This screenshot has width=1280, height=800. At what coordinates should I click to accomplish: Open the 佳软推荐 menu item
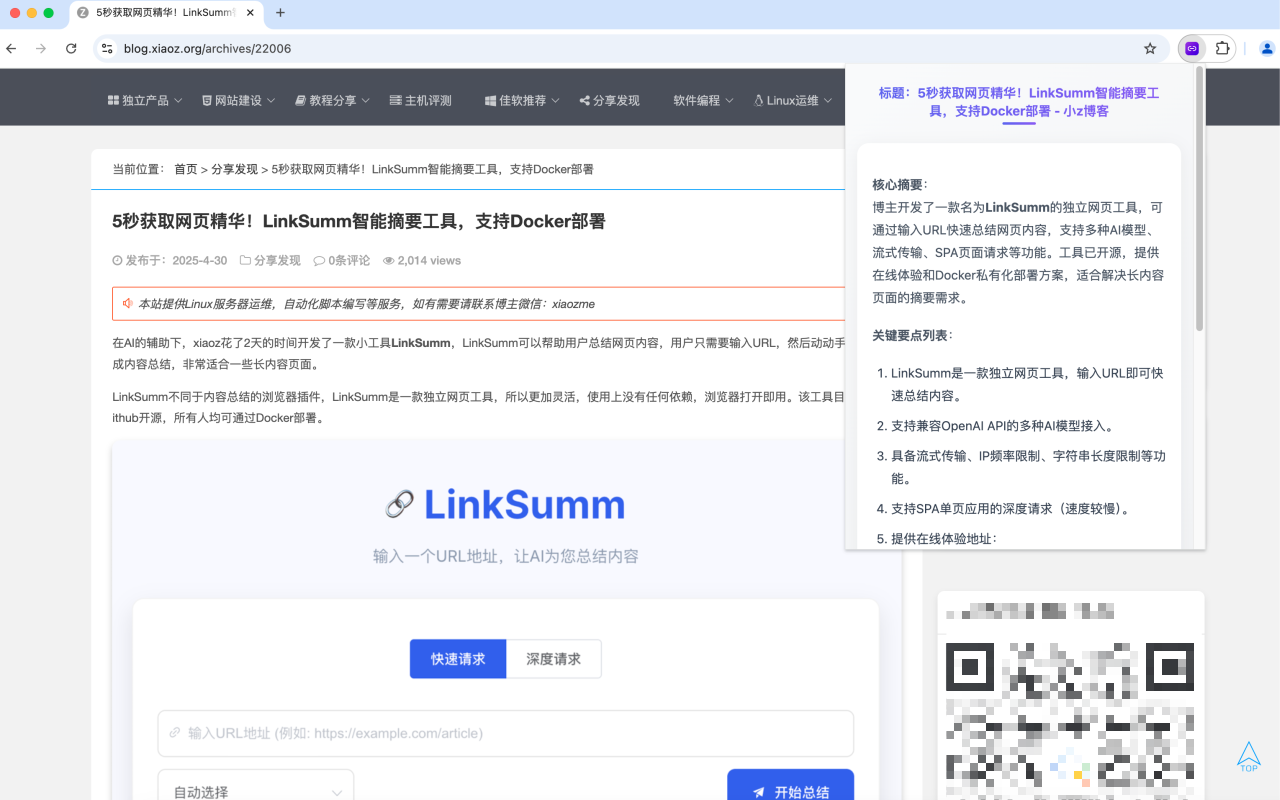(523, 101)
